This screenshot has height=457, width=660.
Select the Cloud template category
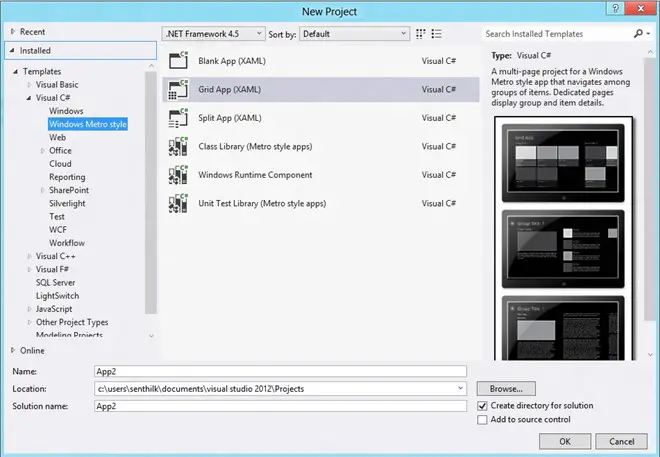[60, 164]
